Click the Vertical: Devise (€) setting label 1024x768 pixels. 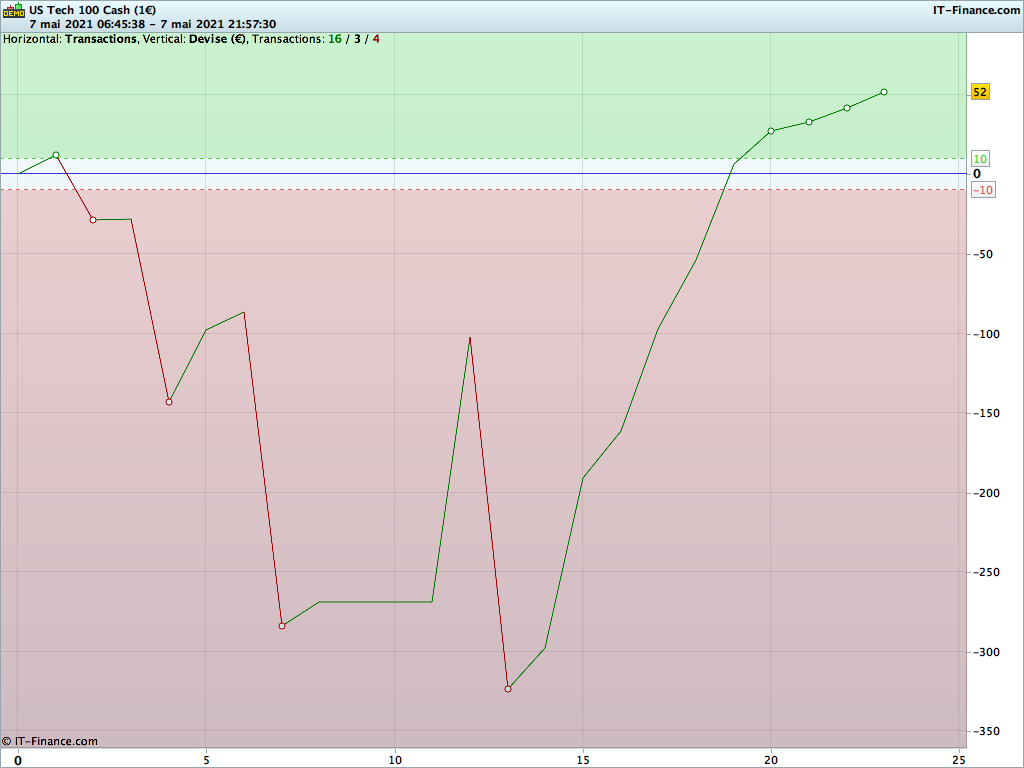[195, 39]
